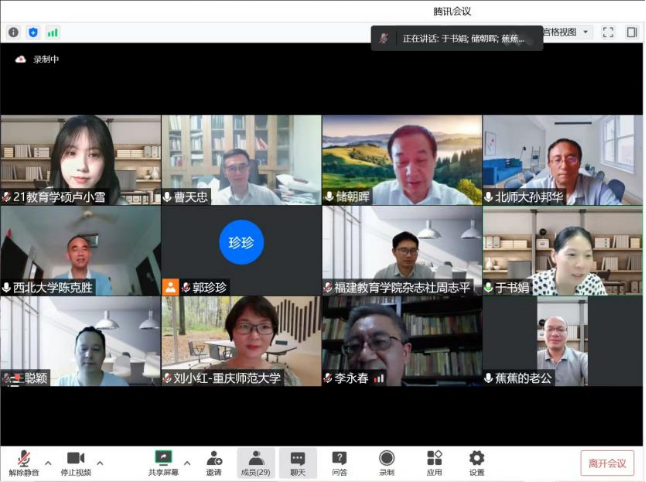This screenshot has width=646, height=482.
Task: Open the grid view (宫格视图) dropdown
Action: click(566, 32)
